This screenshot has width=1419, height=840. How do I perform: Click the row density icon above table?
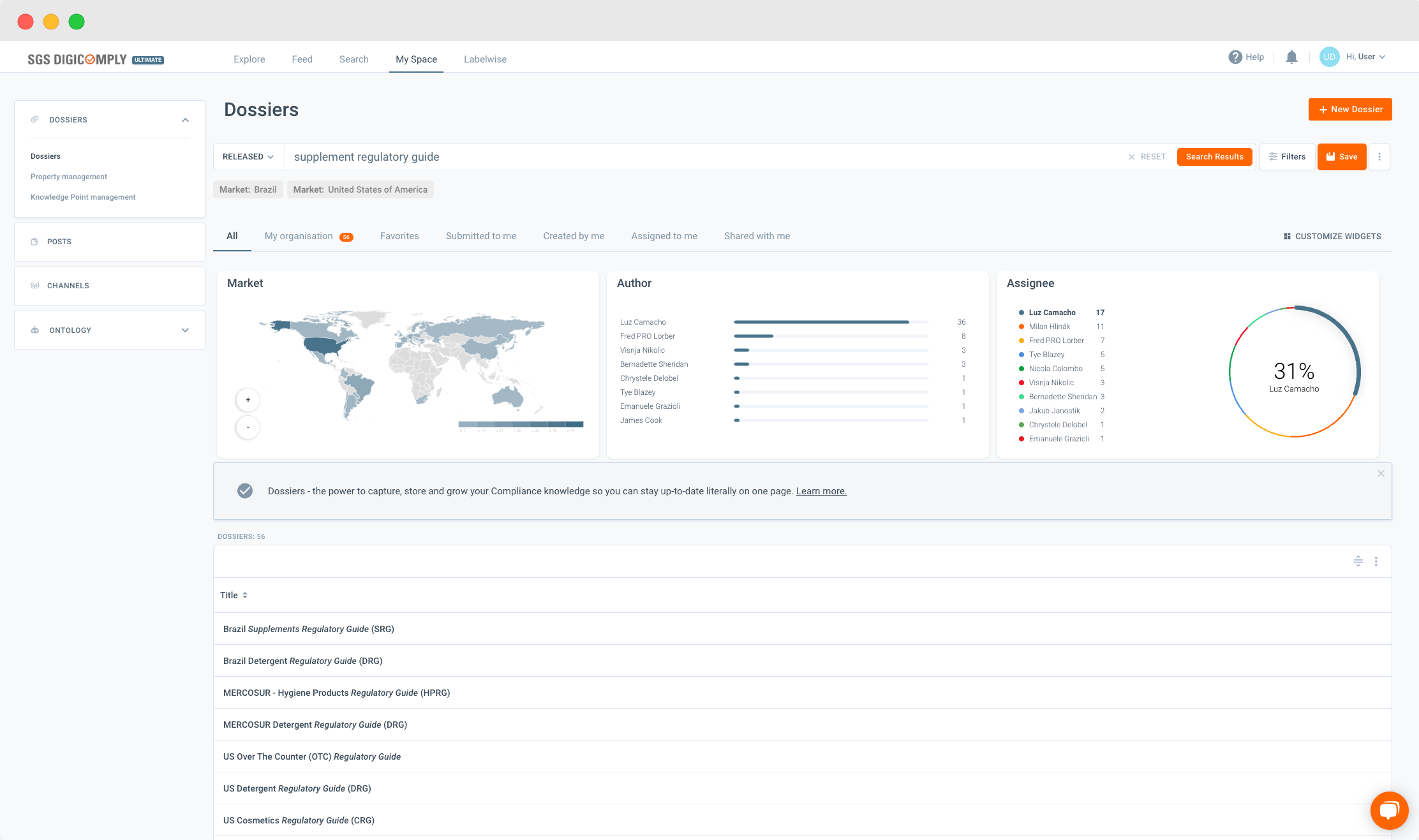point(1358,561)
